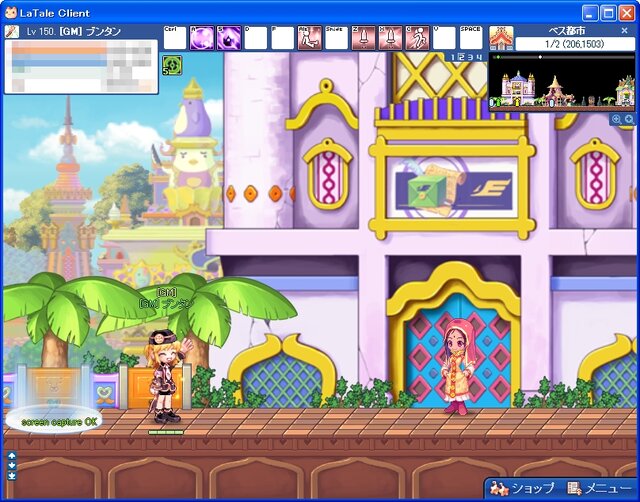Click the blue diamond-patterned door

tap(457, 351)
